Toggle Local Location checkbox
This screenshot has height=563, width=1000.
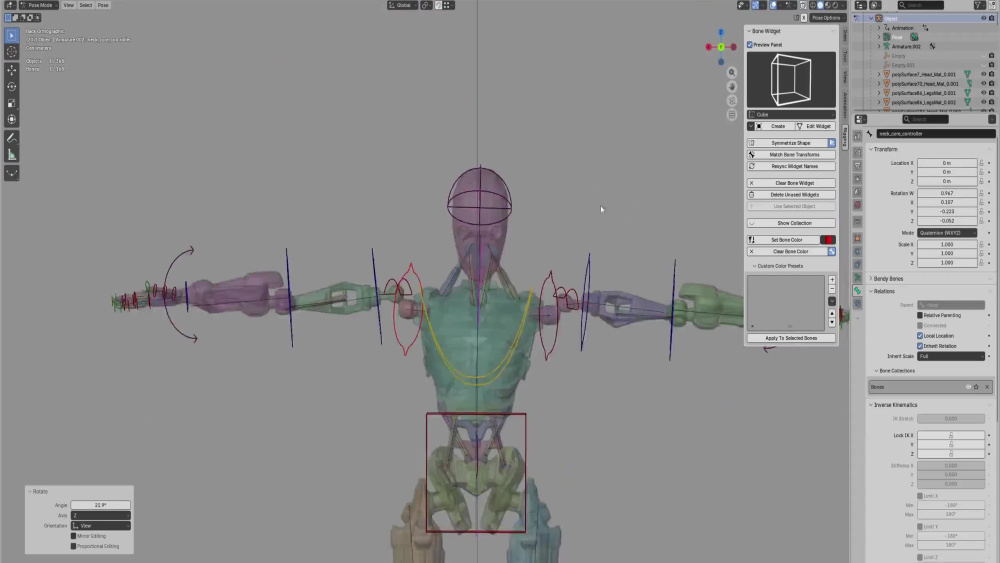point(920,335)
